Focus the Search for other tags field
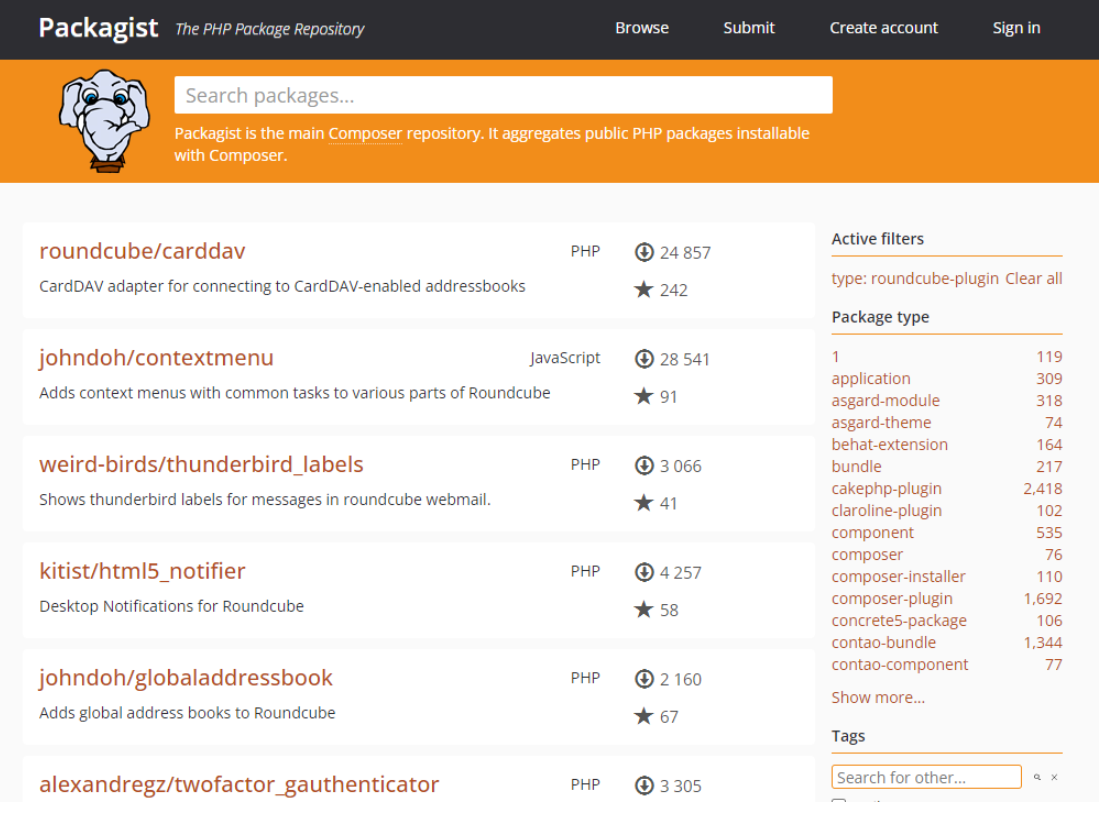 click(927, 777)
